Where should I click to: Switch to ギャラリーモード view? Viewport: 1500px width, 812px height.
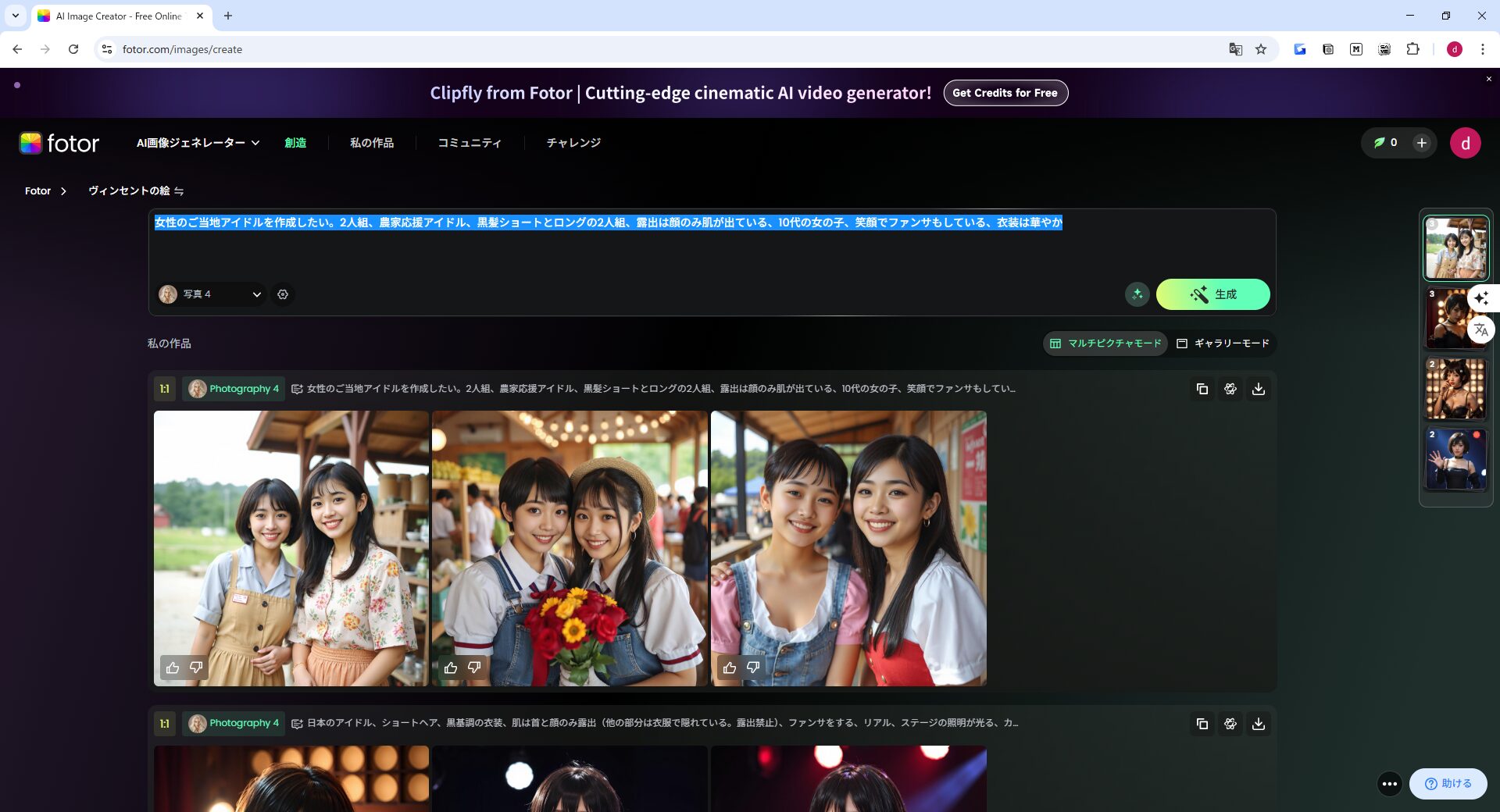click(1223, 344)
